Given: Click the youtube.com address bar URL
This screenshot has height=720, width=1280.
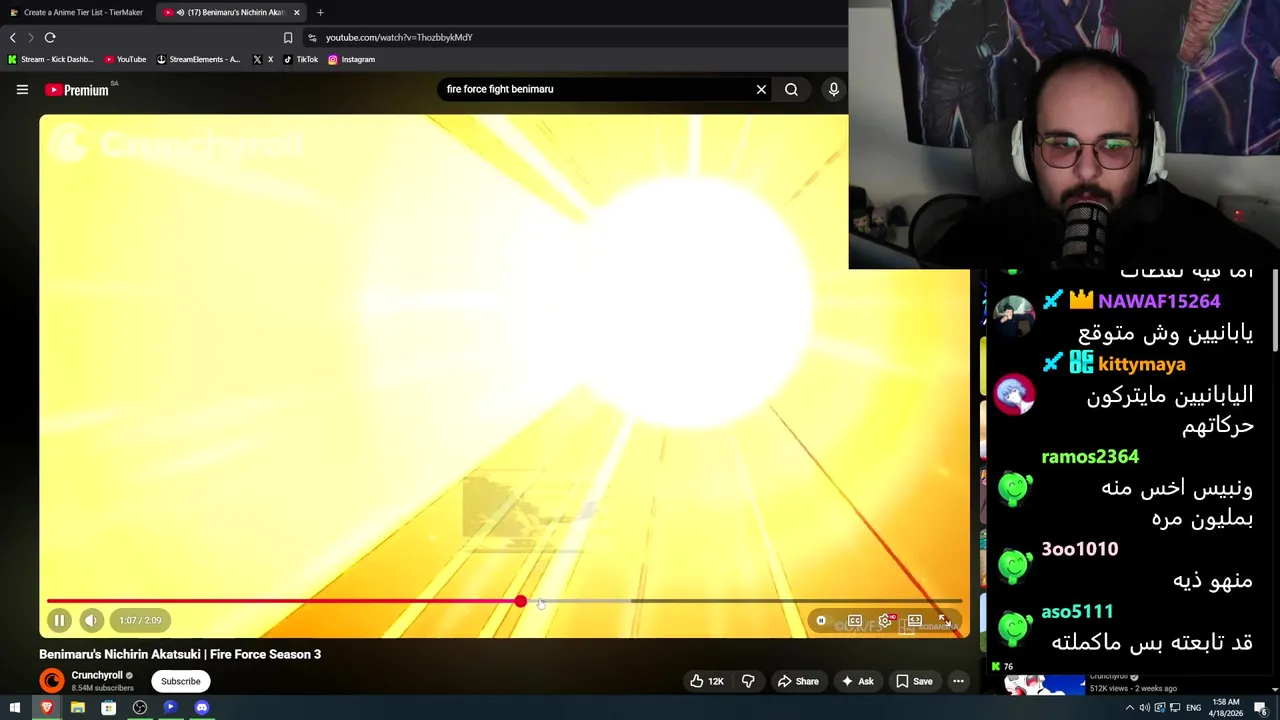Looking at the screenshot, I should point(399,37).
